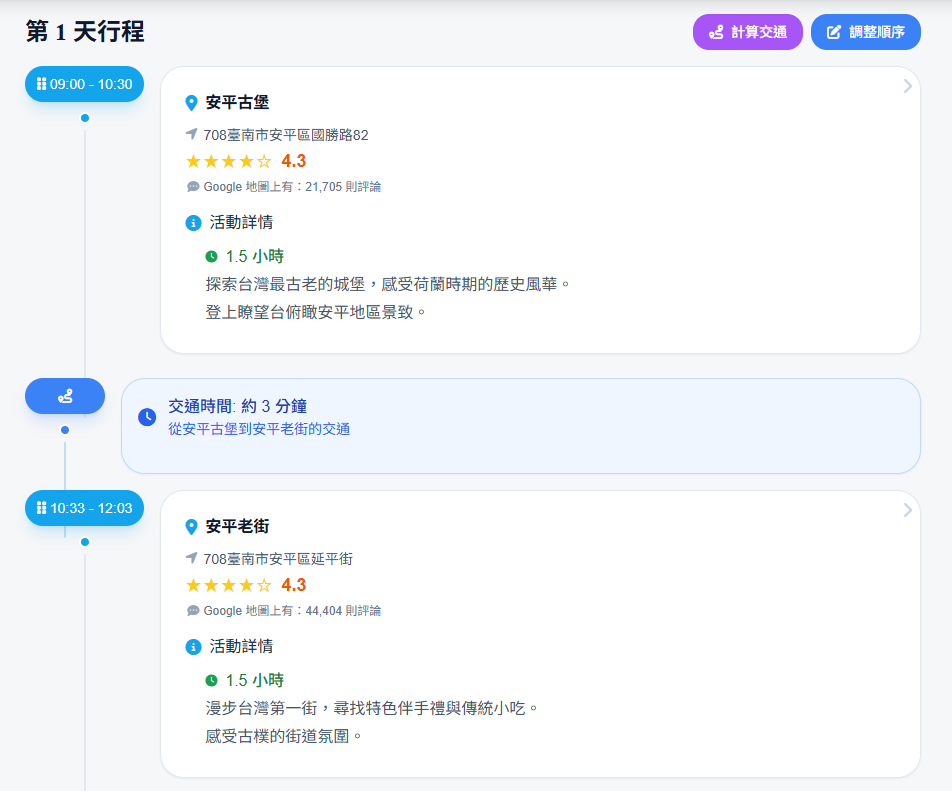Click Google 地圖上有：21,705 則評論 text
Image resolution: width=952 pixels, height=791 pixels.
point(292,186)
